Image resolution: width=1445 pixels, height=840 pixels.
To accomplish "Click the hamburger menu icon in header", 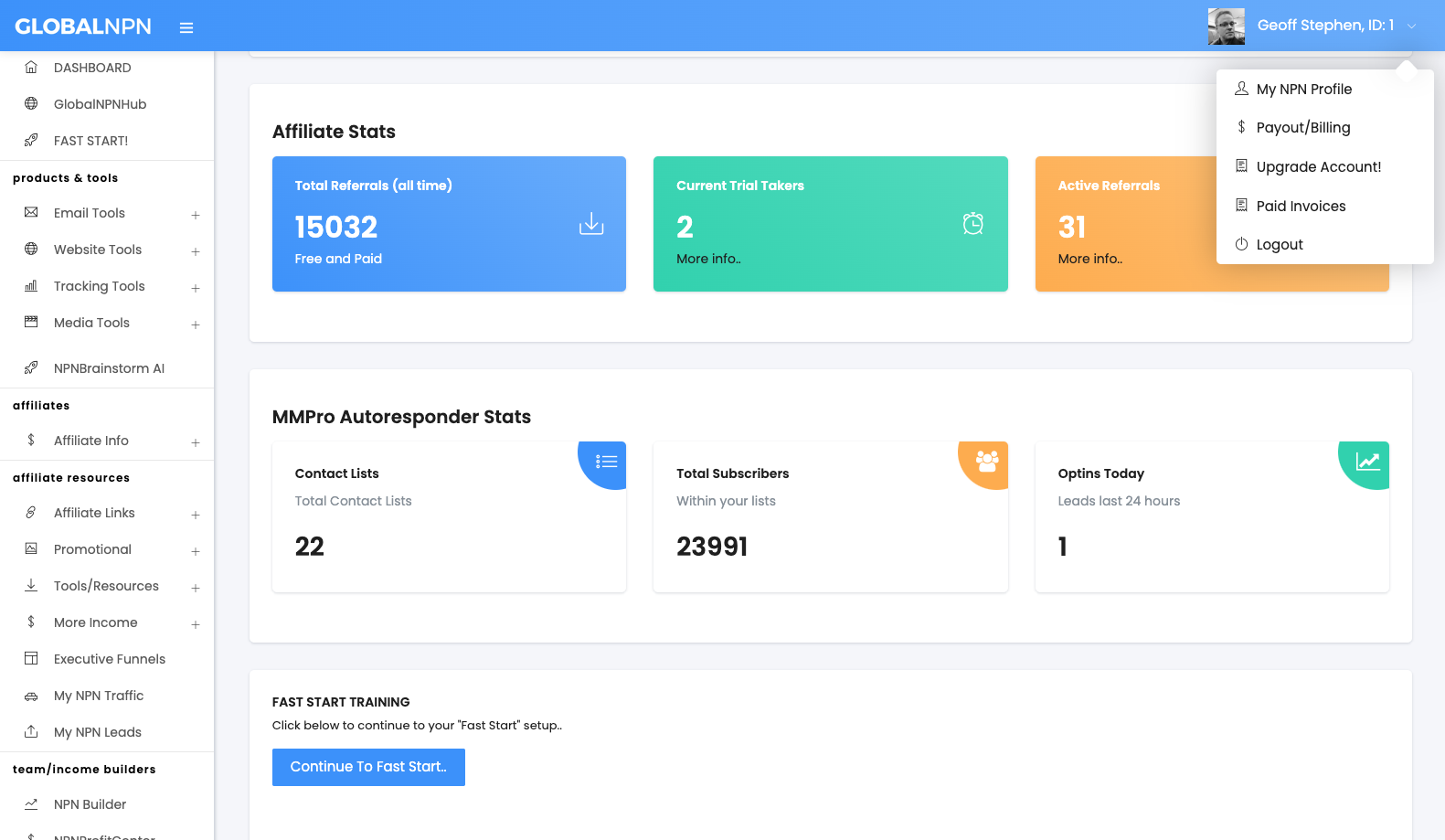I will [186, 27].
